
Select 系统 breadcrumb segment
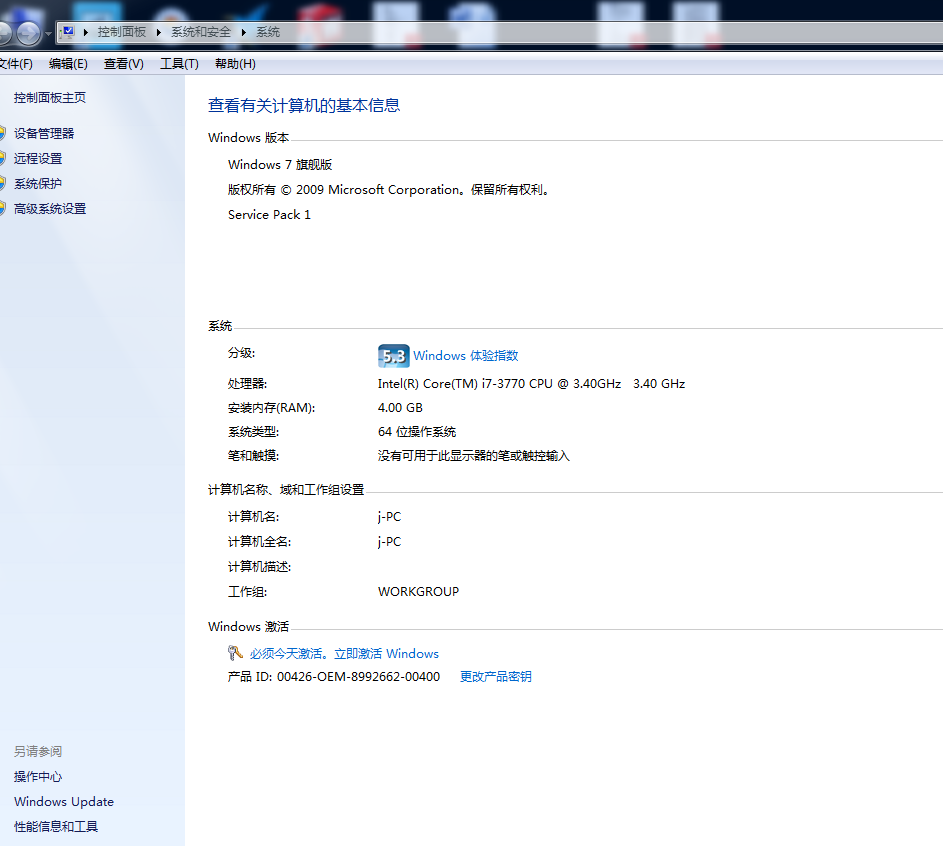coord(268,32)
